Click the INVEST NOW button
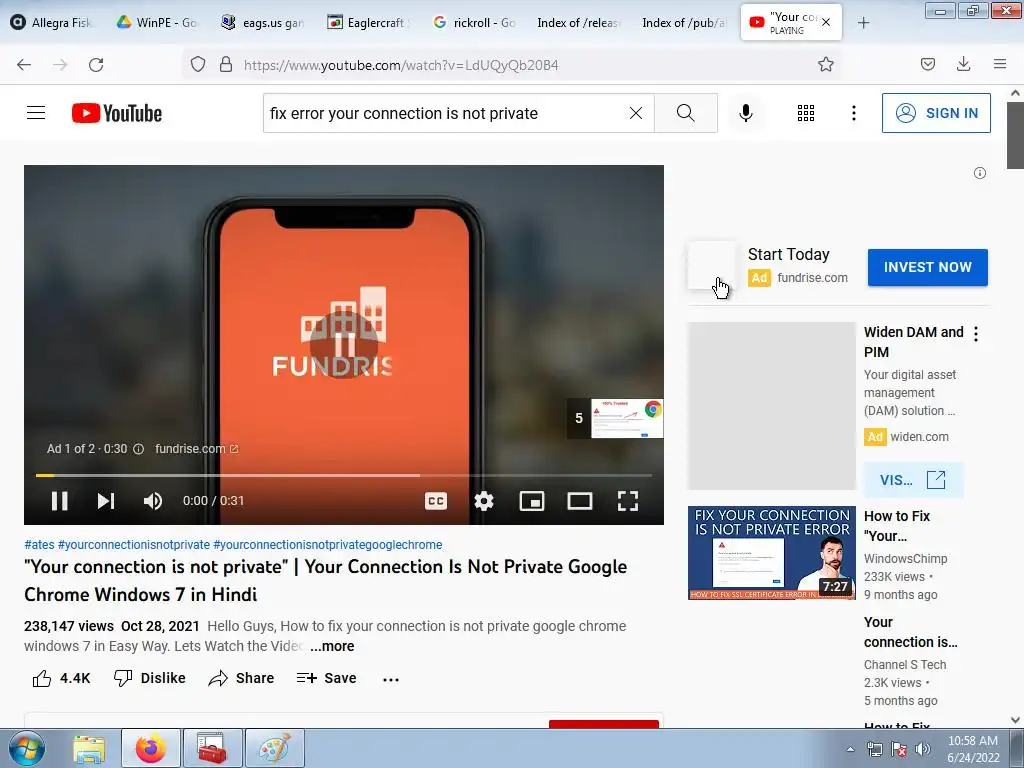Image resolution: width=1024 pixels, height=768 pixels. [927, 267]
